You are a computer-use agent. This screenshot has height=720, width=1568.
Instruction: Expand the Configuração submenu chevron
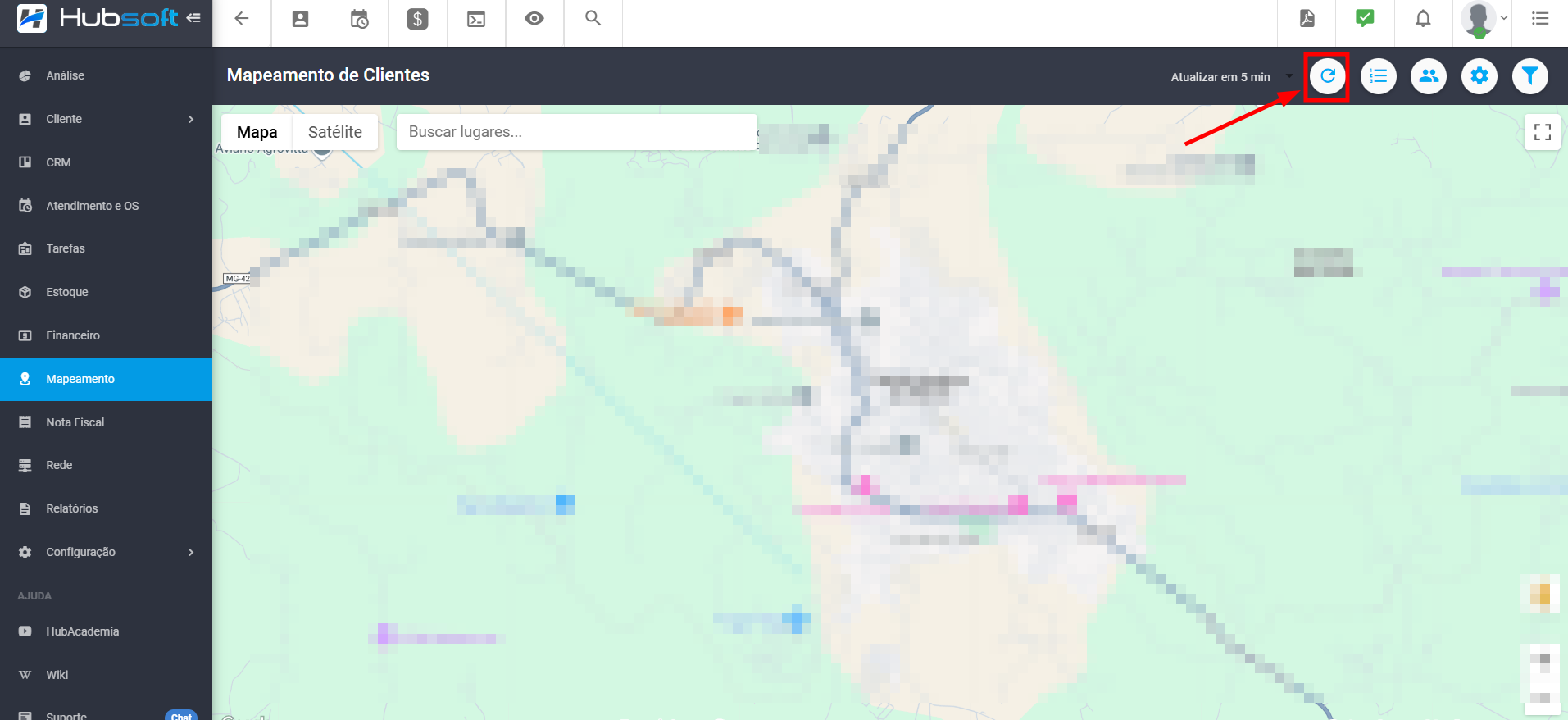click(x=191, y=552)
